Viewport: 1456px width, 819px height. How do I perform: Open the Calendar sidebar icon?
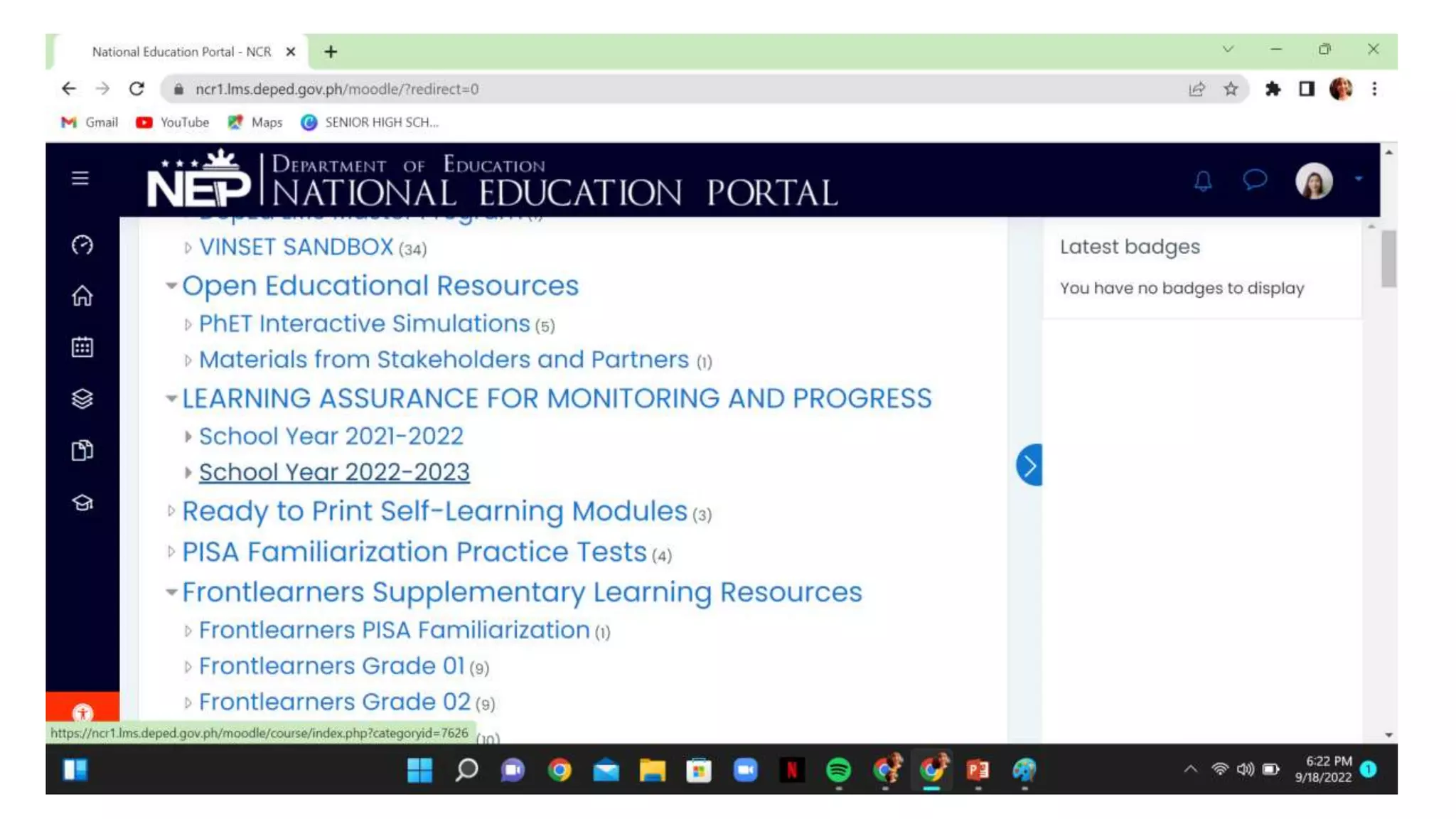click(x=82, y=347)
